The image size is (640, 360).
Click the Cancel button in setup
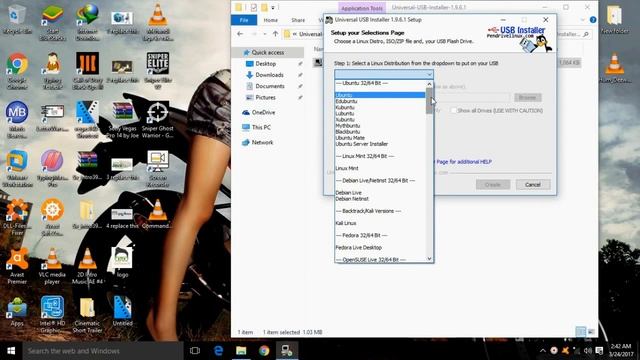(x=533, y=185)
